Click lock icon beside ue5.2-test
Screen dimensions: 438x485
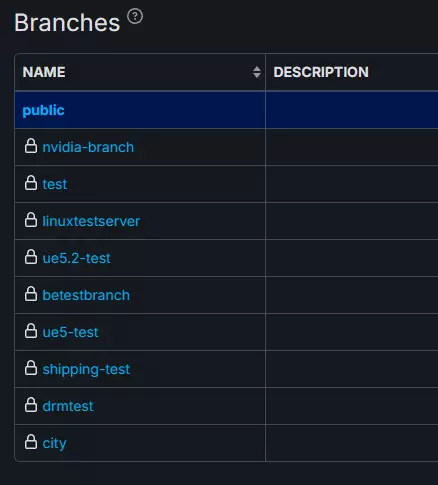[x=31, y=257]
